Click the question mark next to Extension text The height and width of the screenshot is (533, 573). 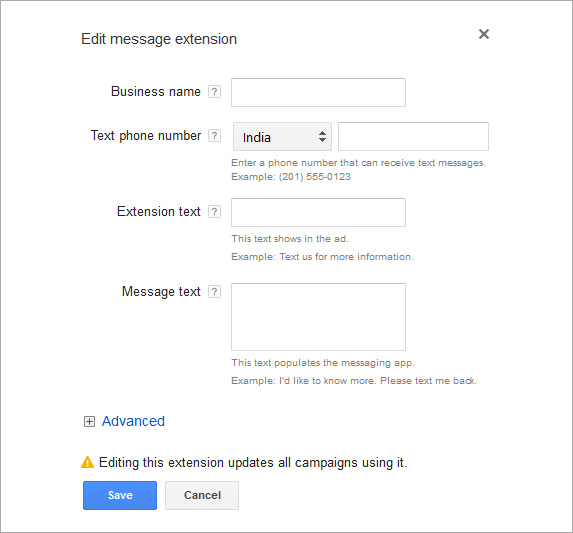coord(215,212)
